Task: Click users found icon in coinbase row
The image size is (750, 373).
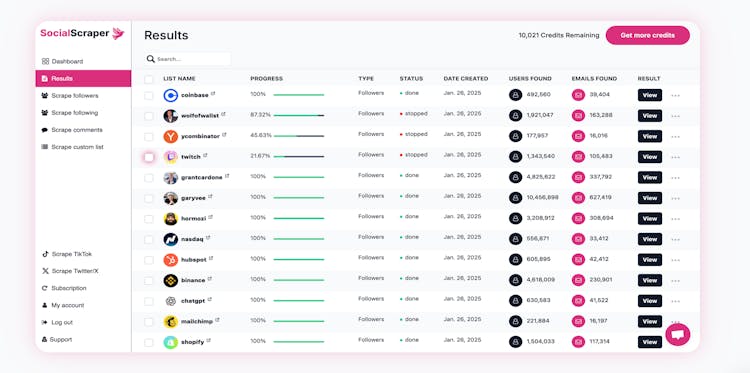Action: tap(516, 95)
